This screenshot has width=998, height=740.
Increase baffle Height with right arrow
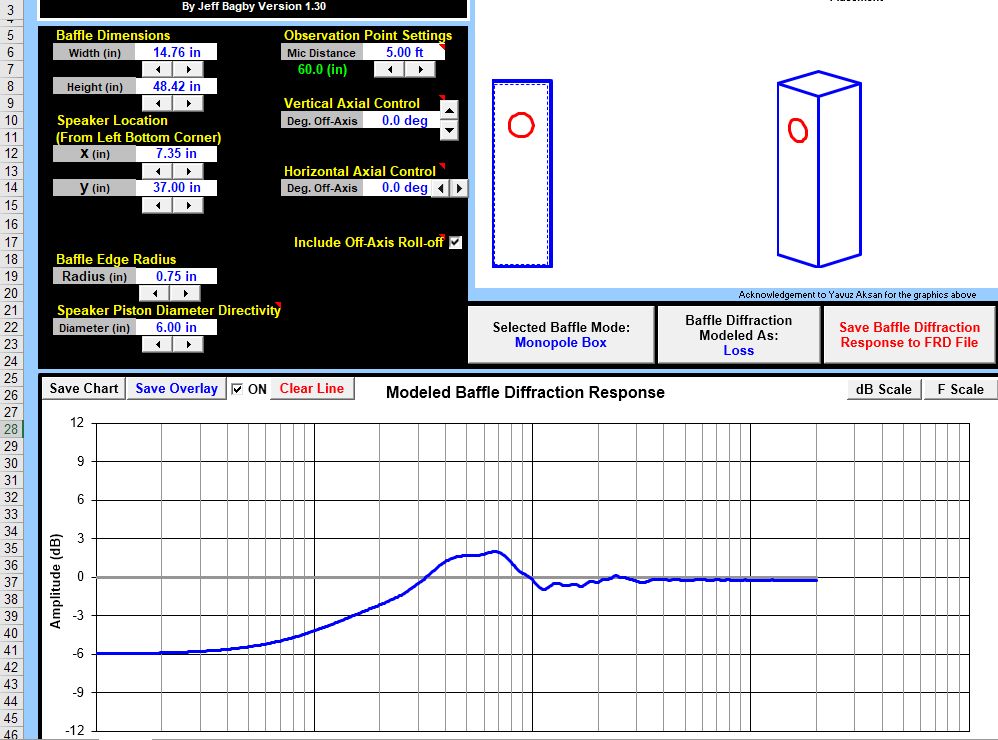coord(188,103)
